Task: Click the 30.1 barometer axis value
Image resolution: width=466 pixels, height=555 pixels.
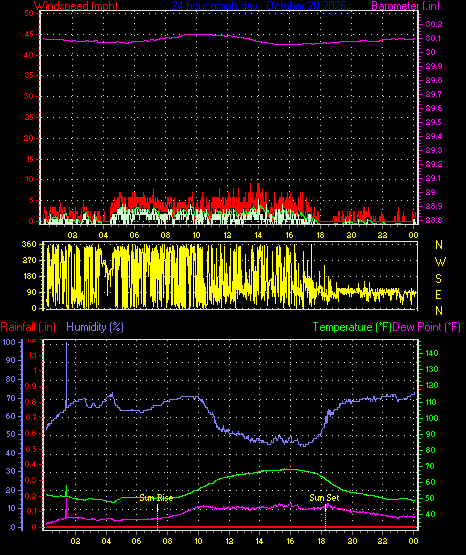Action: pyautogui.click(x=433, y=38)
